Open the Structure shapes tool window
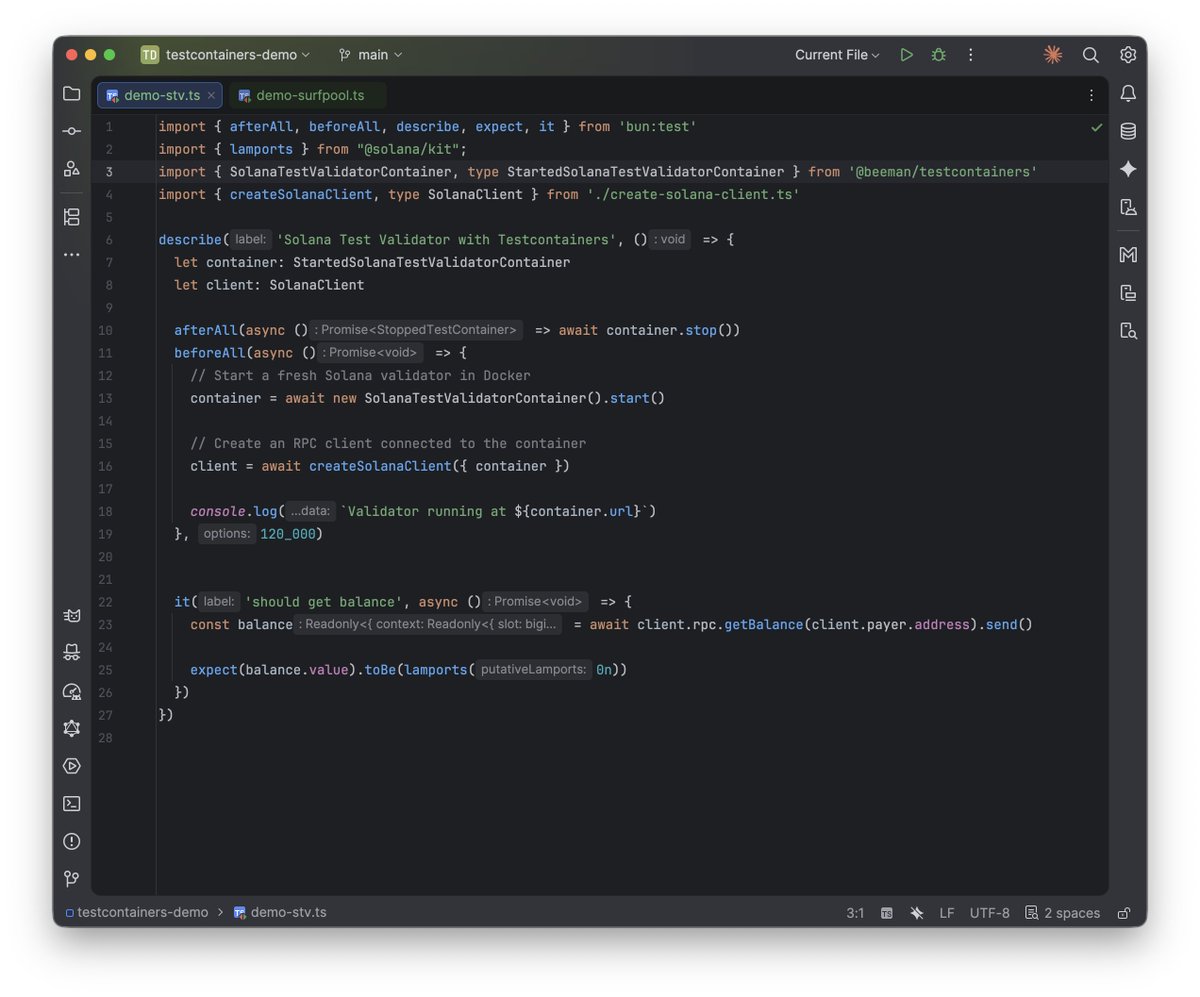Screen dimensions: 1200x997 71,168
